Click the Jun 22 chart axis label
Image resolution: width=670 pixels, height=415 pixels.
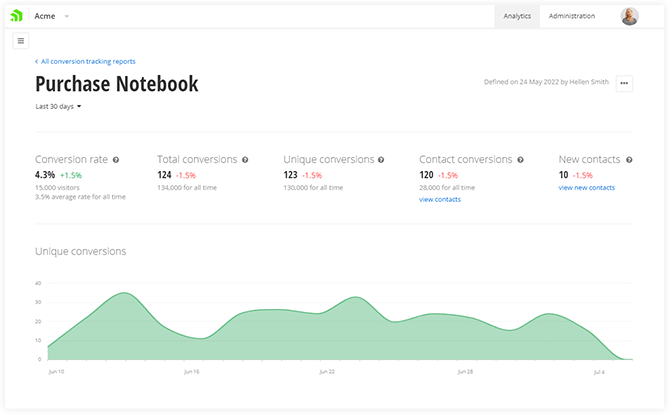[326, 371]
